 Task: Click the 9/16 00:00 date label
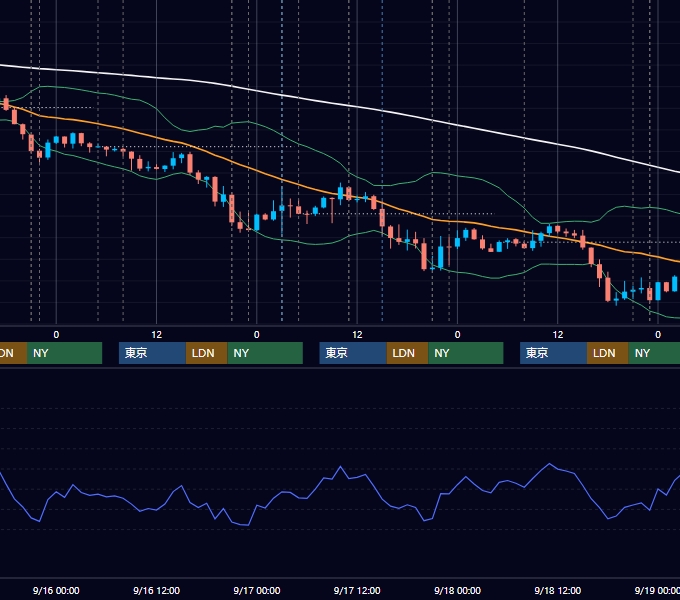[56, 590]
